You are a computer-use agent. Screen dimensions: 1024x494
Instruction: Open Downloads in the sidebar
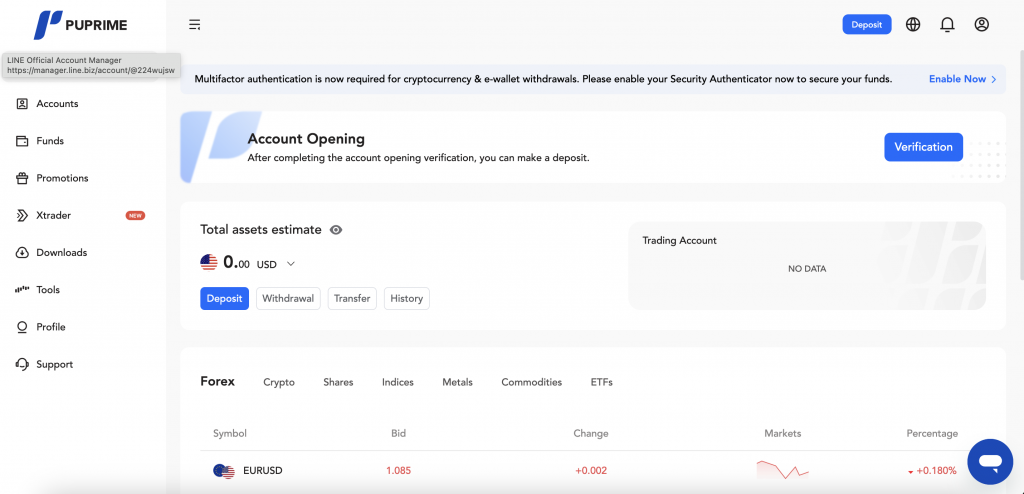(61, 253)
